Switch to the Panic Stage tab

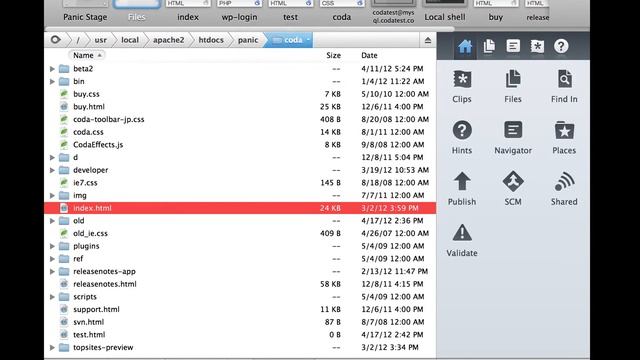[85, 11]
